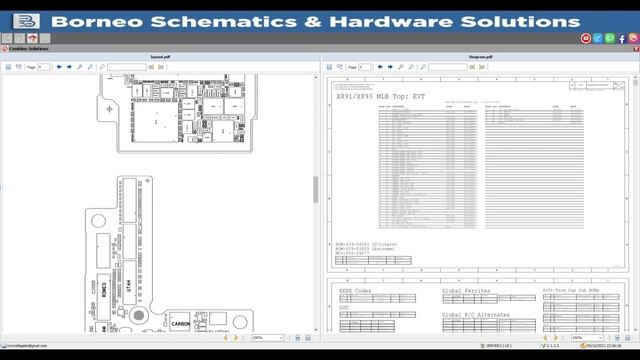Viewport: 640px width, 360px height.
Task: Find previous search result in diagram.pdf
Action: [x=472, y=67]
